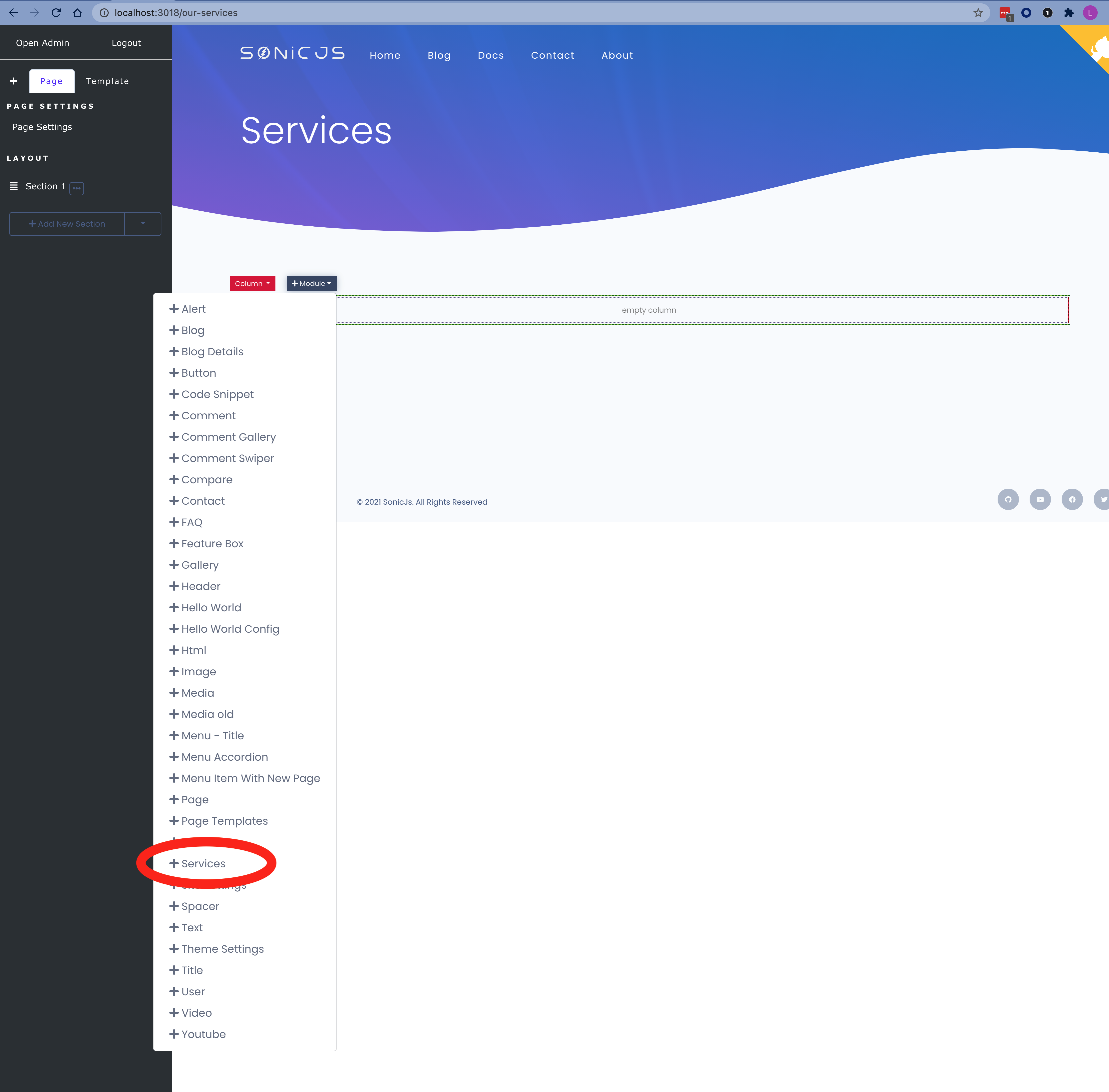The image size is (1109, 1092).
Task: Add the Blog Details module
Action: (x=206, y=352)
